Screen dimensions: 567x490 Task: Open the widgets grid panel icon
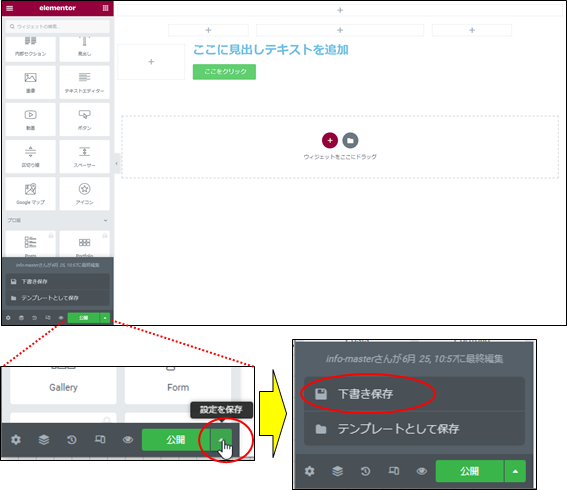tap(105, 8)
